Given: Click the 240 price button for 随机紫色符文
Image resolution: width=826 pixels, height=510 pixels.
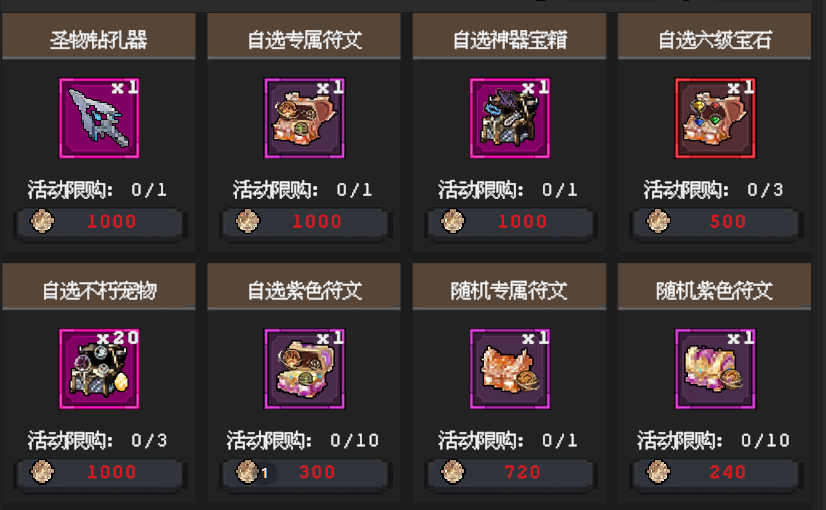Looking at the screenshot, I should click(x=716, y=473).
